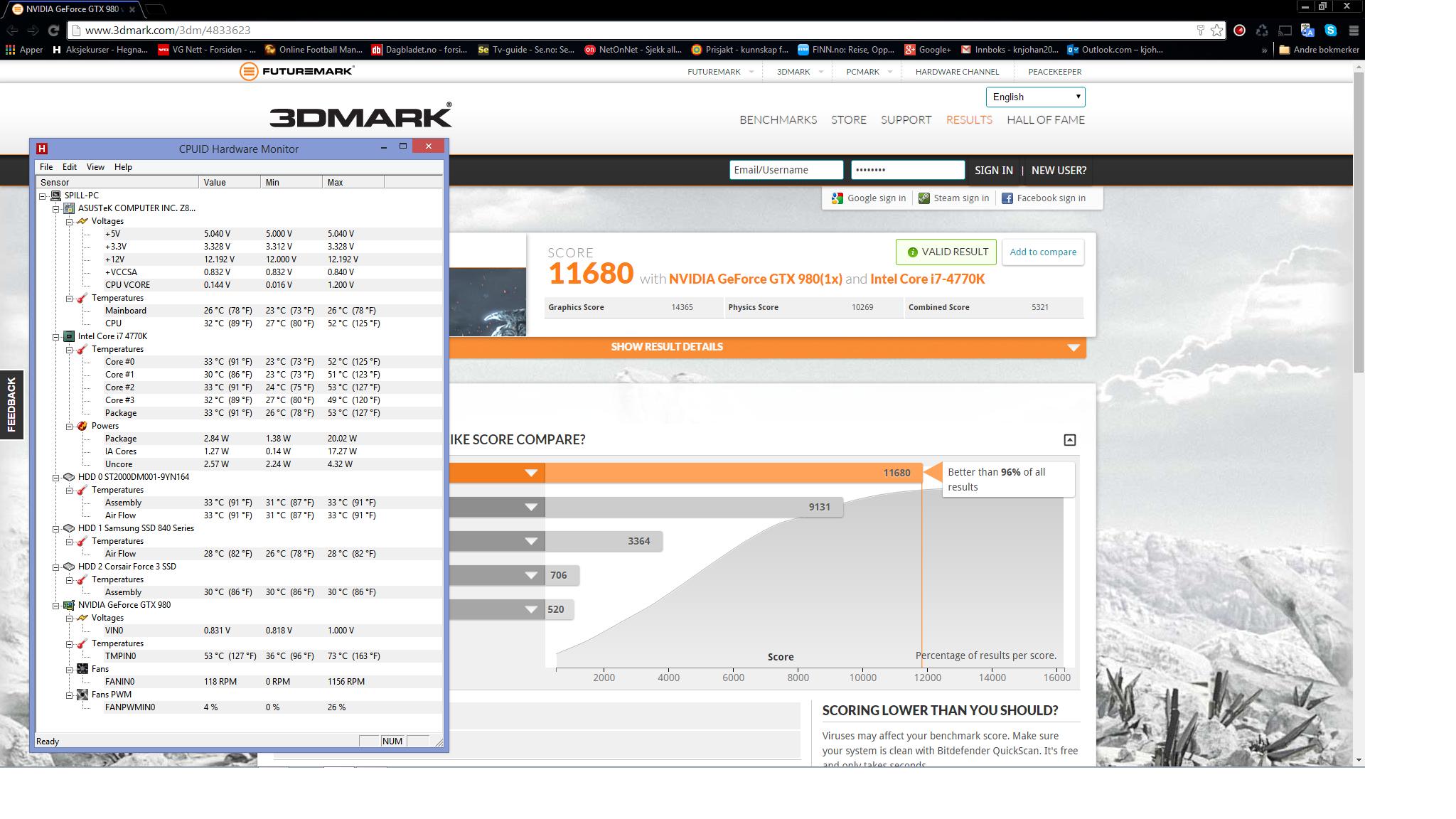
Task: Expand the 3364 comparison dropdown
Action: click(531, 541)
